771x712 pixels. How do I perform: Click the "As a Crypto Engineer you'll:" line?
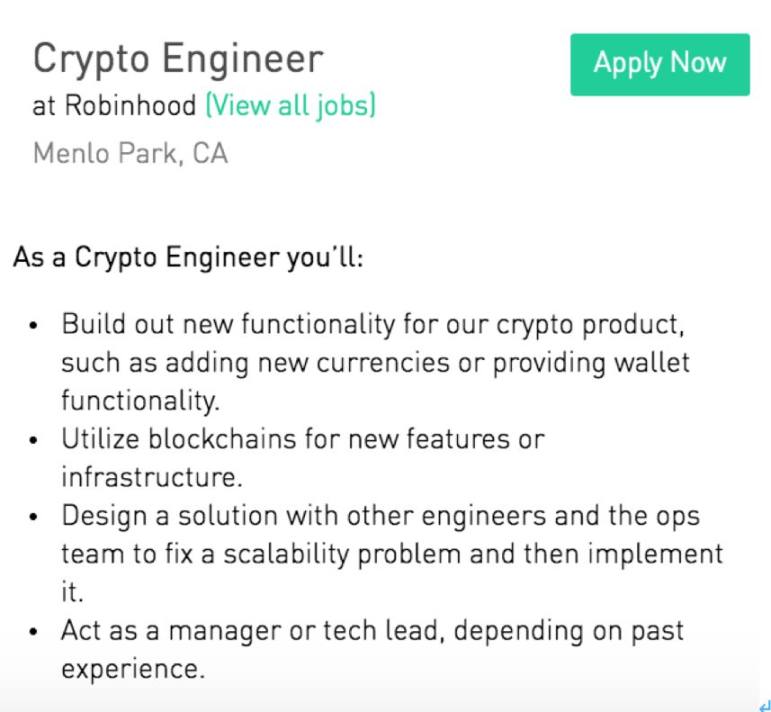pyautogui.click(x=188, y=258)
